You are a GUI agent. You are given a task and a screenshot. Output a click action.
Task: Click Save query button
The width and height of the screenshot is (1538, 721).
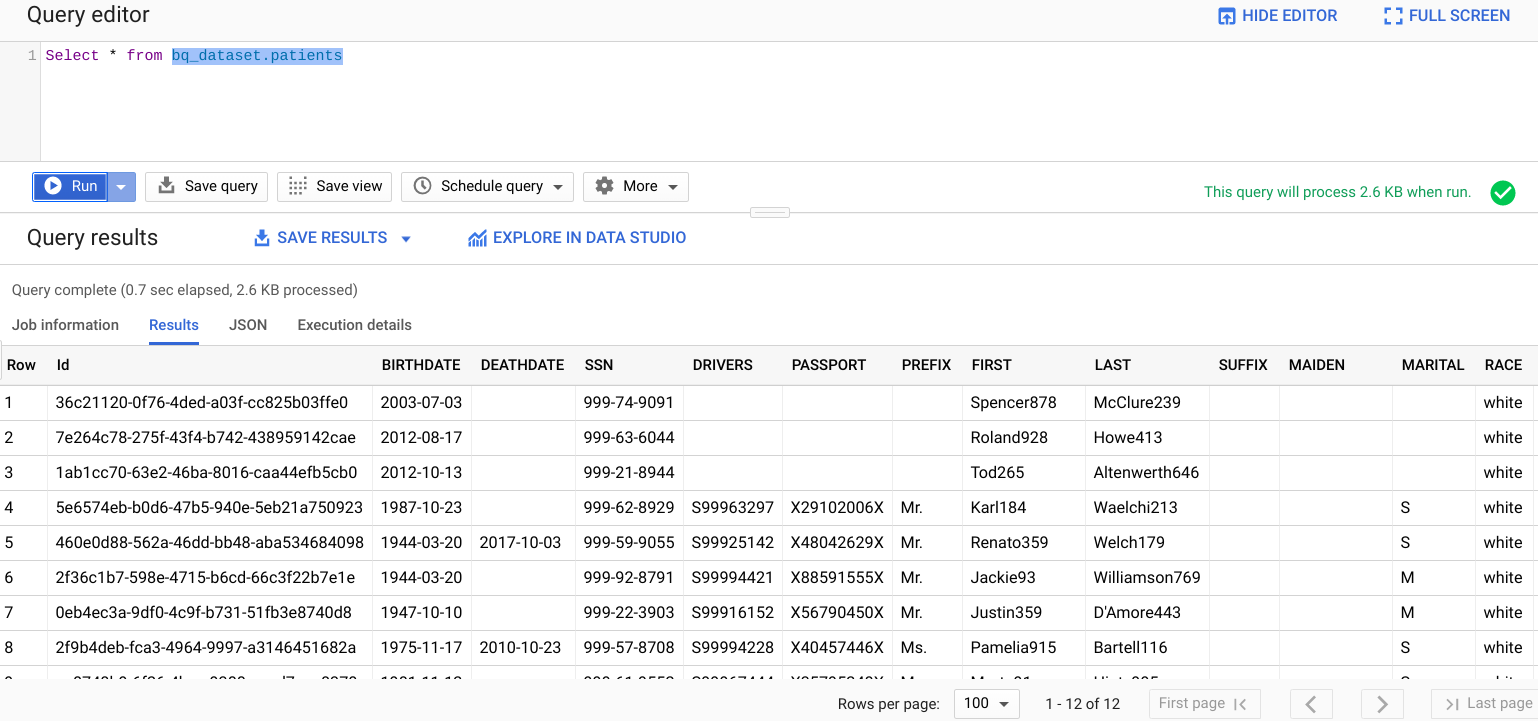coord(208,186)
